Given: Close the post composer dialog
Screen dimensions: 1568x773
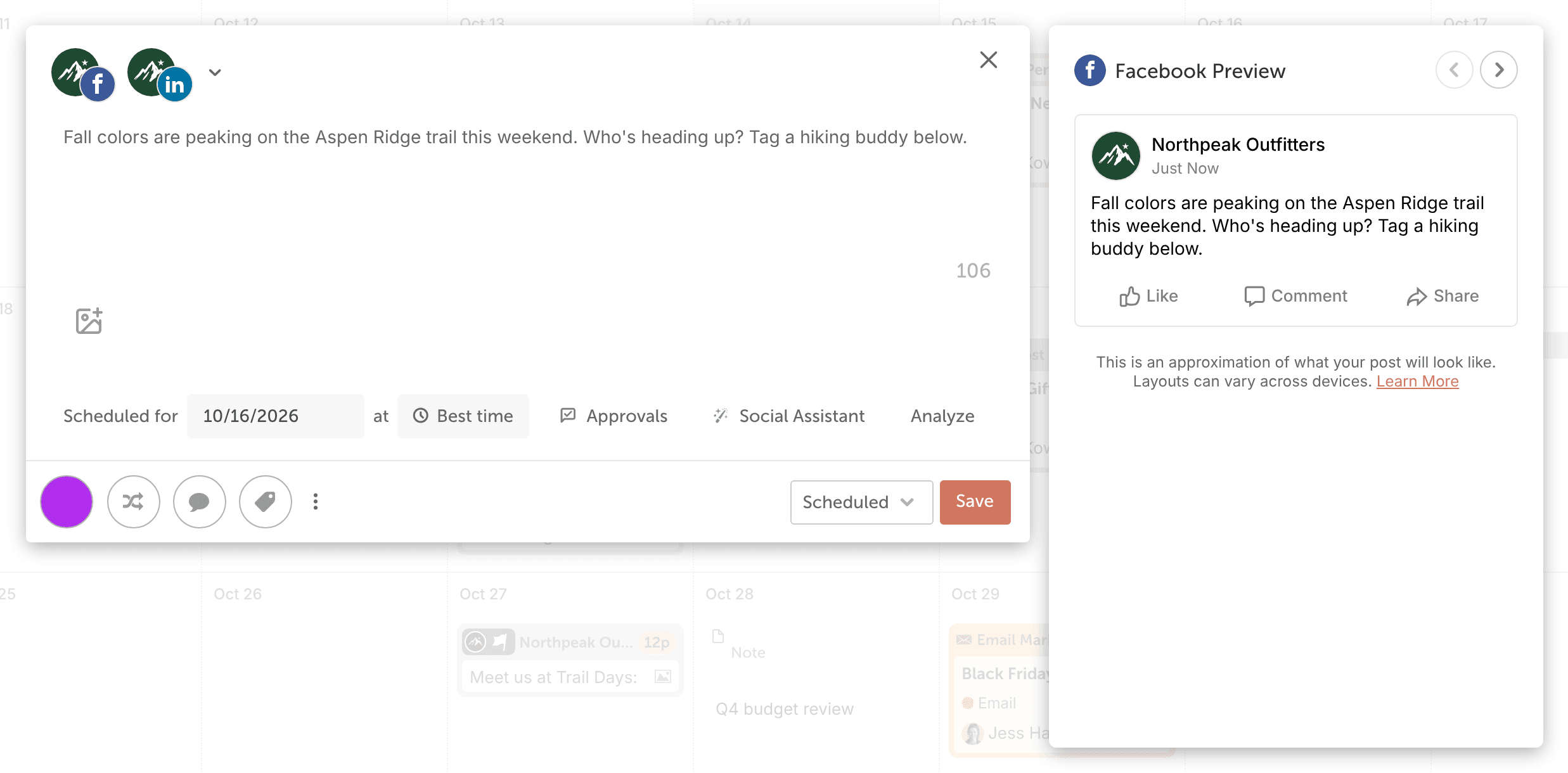Looking at the screenshot, I should pos(988,60).
